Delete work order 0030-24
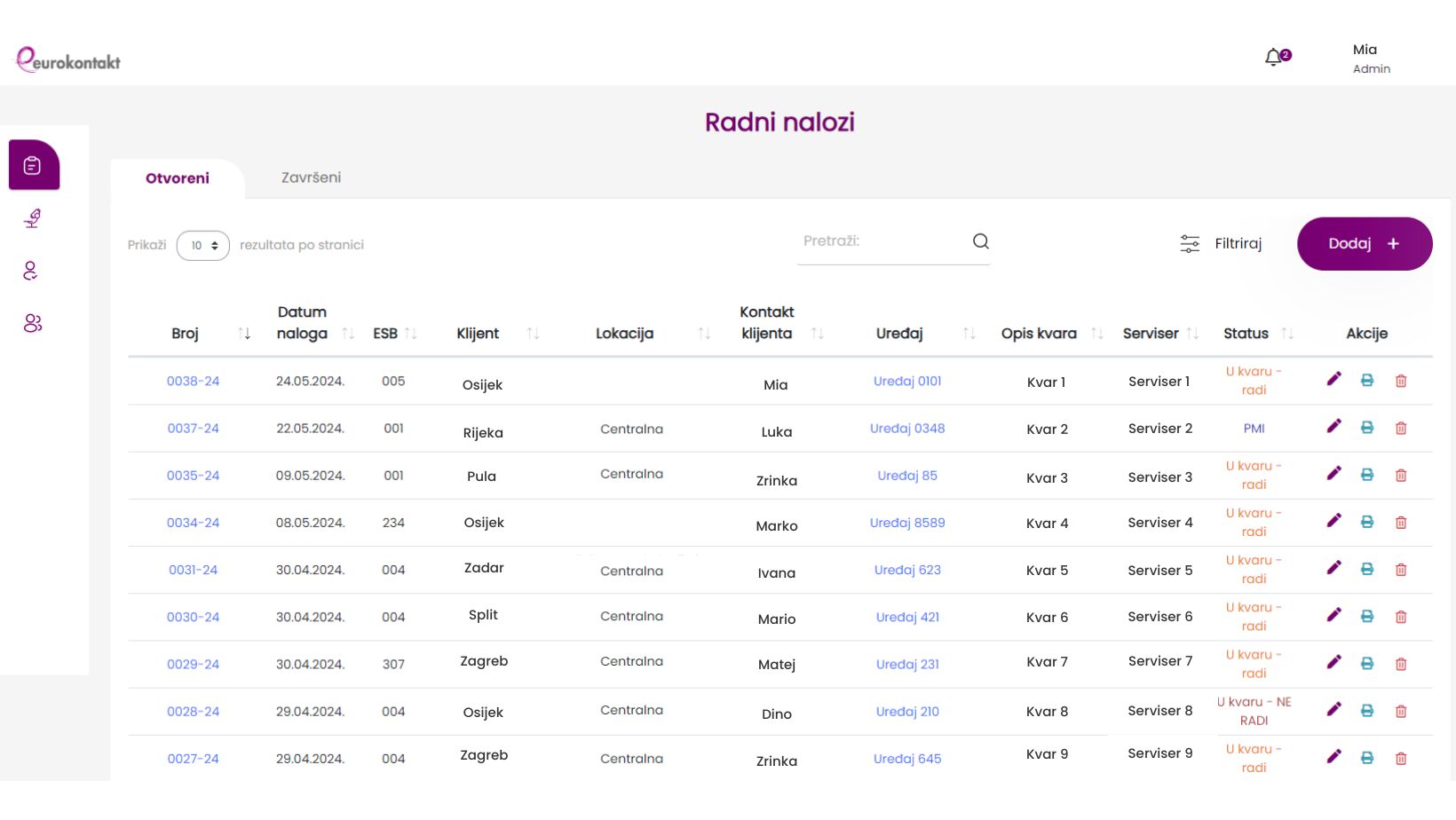 (1401, 616)
